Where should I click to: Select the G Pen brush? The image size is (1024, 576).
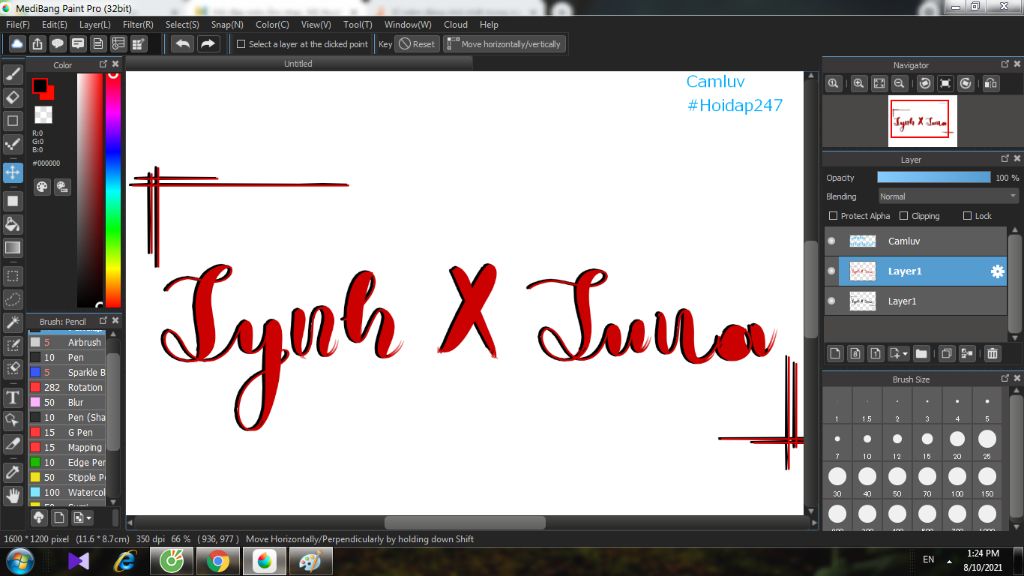pyautogui.click(x=67, y=432)
